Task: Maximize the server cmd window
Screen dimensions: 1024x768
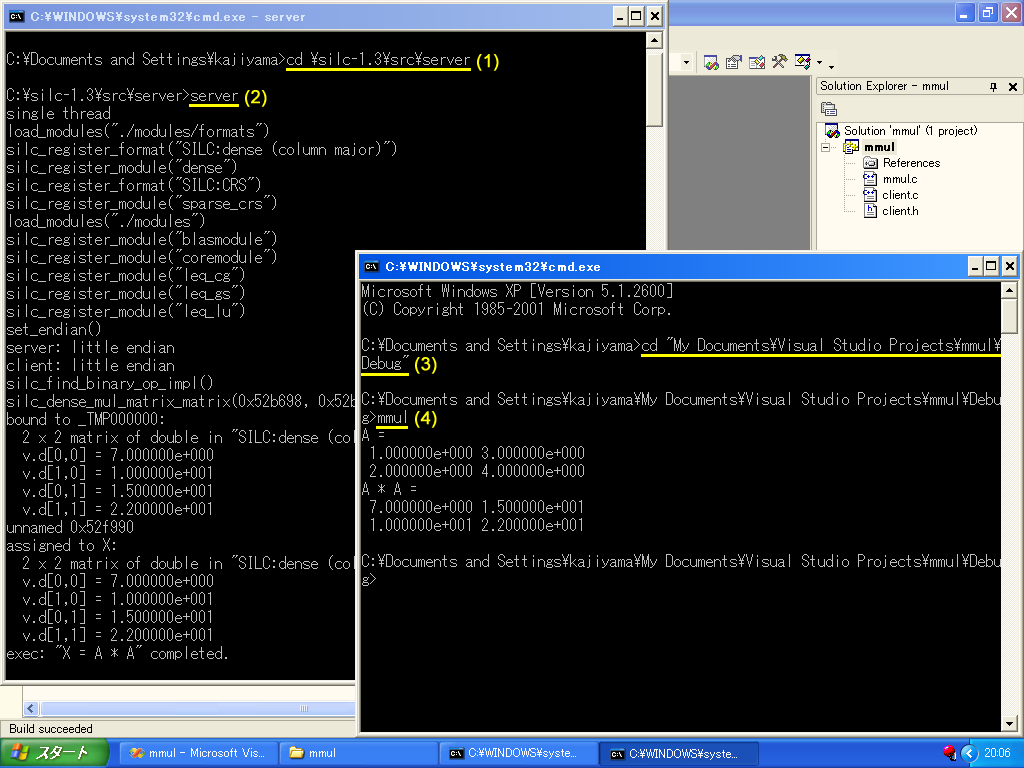Action: click(636, 17)
